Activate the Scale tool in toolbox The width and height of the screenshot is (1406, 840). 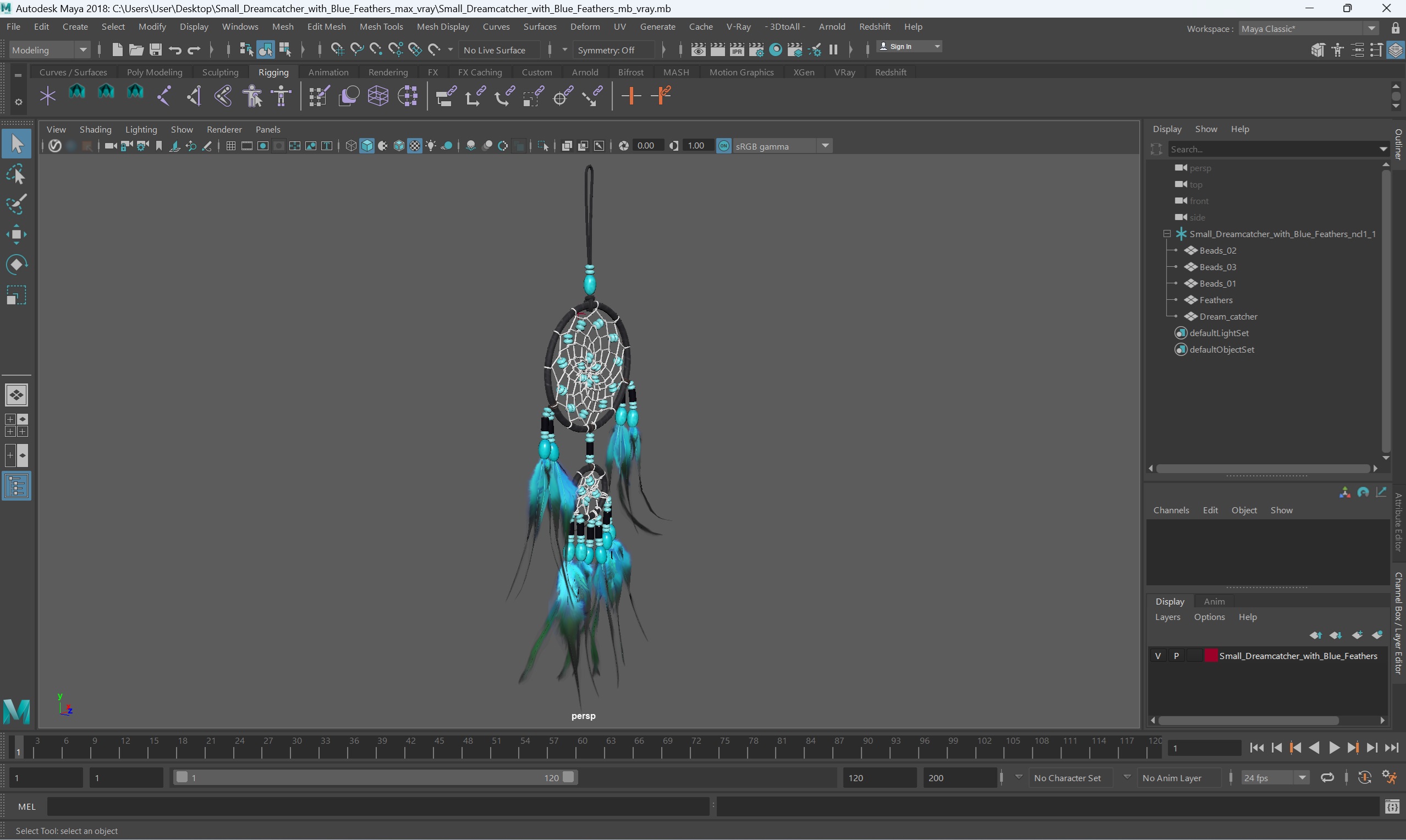click(x=17, y=295)
